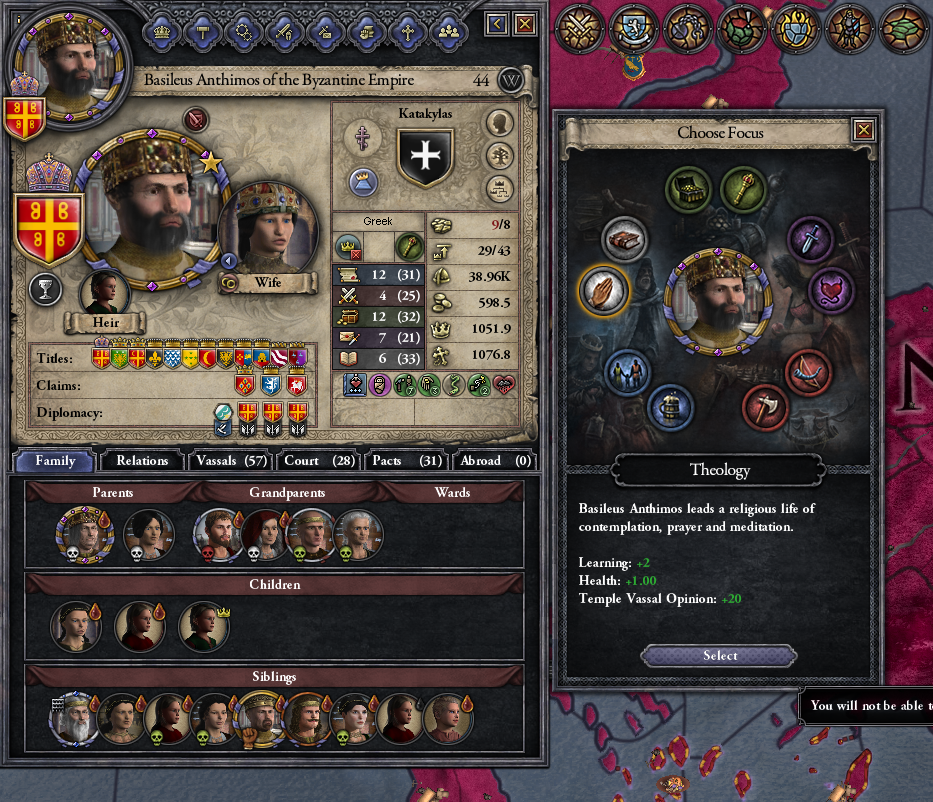The height and width of the screenshot is (802, 933).
Task: Select the Theology focus praying hands icon
Action: coord(603,291)
